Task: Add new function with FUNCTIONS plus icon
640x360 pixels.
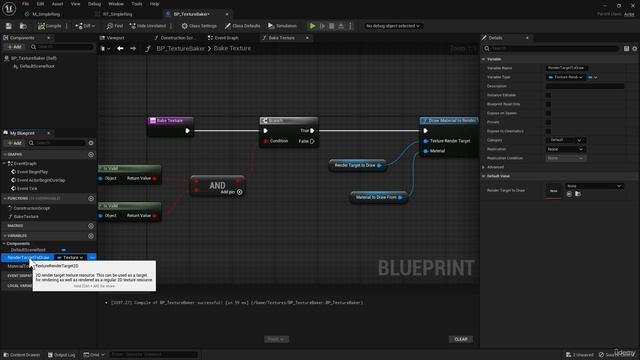Action: click(91, 198)
